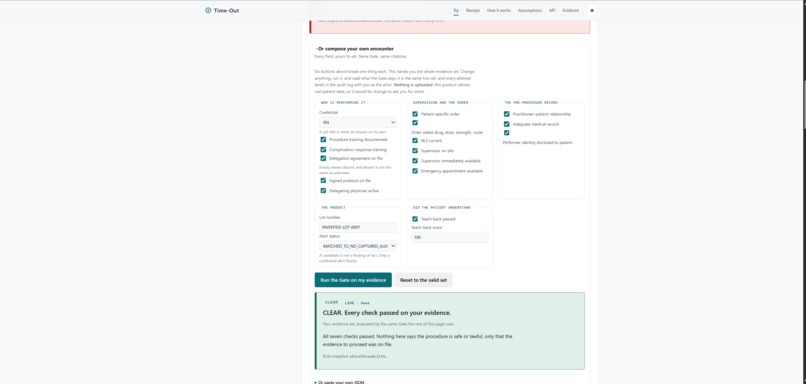Collapse the 'Or compose your own encounter' section

pyautogui.click(x=354, y=49)
